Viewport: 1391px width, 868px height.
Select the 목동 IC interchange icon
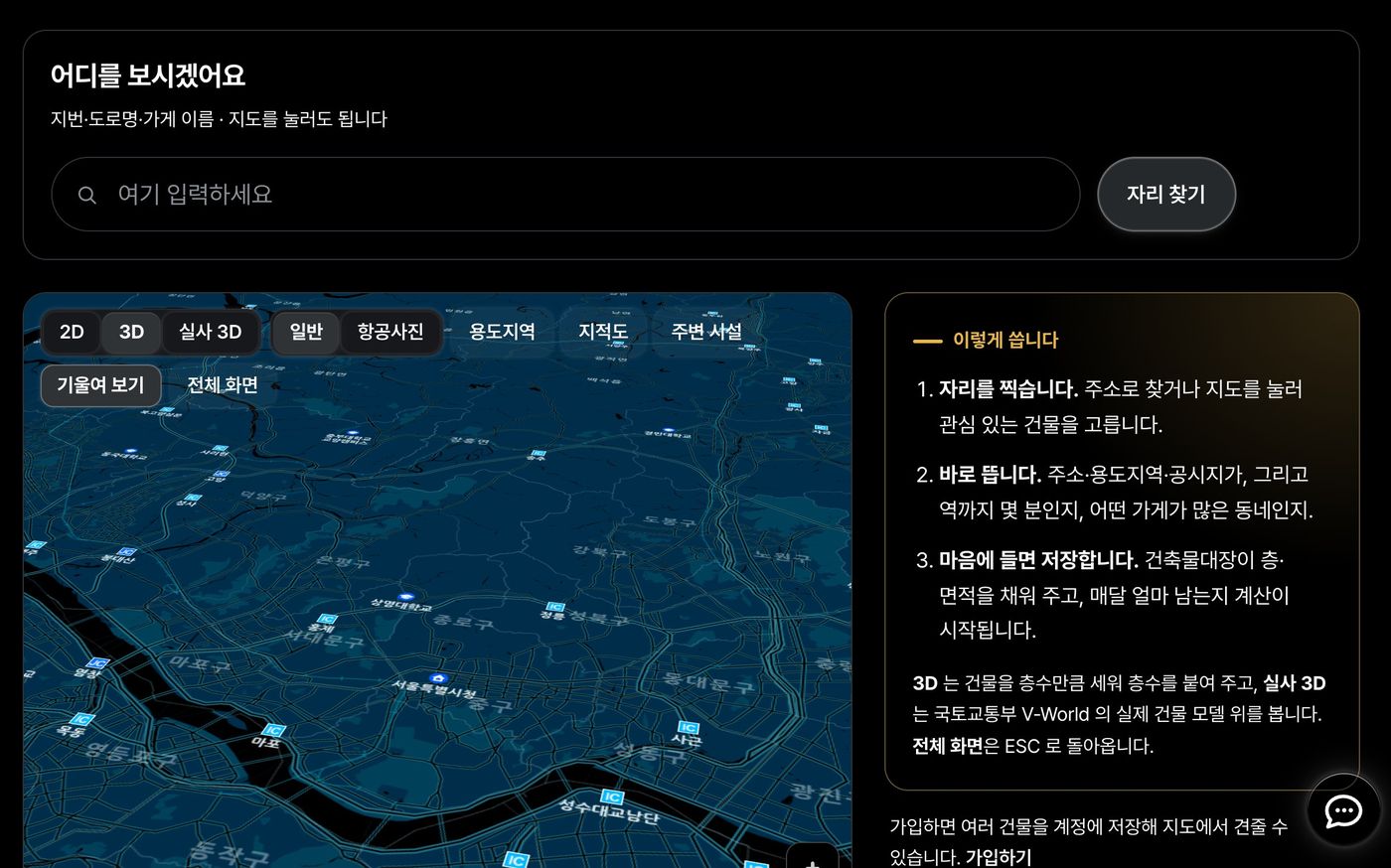(x=81, y=719)
